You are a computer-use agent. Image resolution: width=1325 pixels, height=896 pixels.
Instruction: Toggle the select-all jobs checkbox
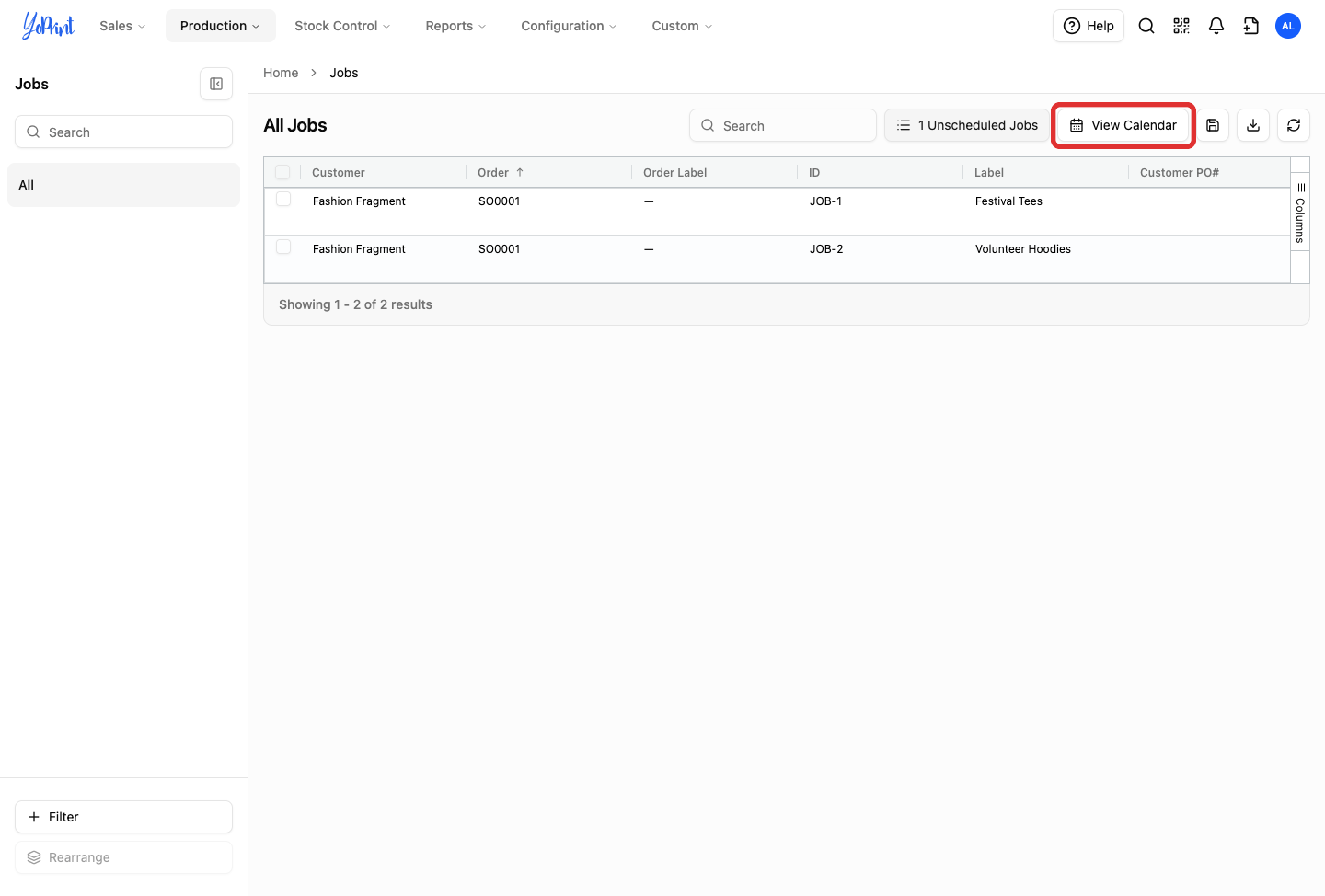[282, 172]
